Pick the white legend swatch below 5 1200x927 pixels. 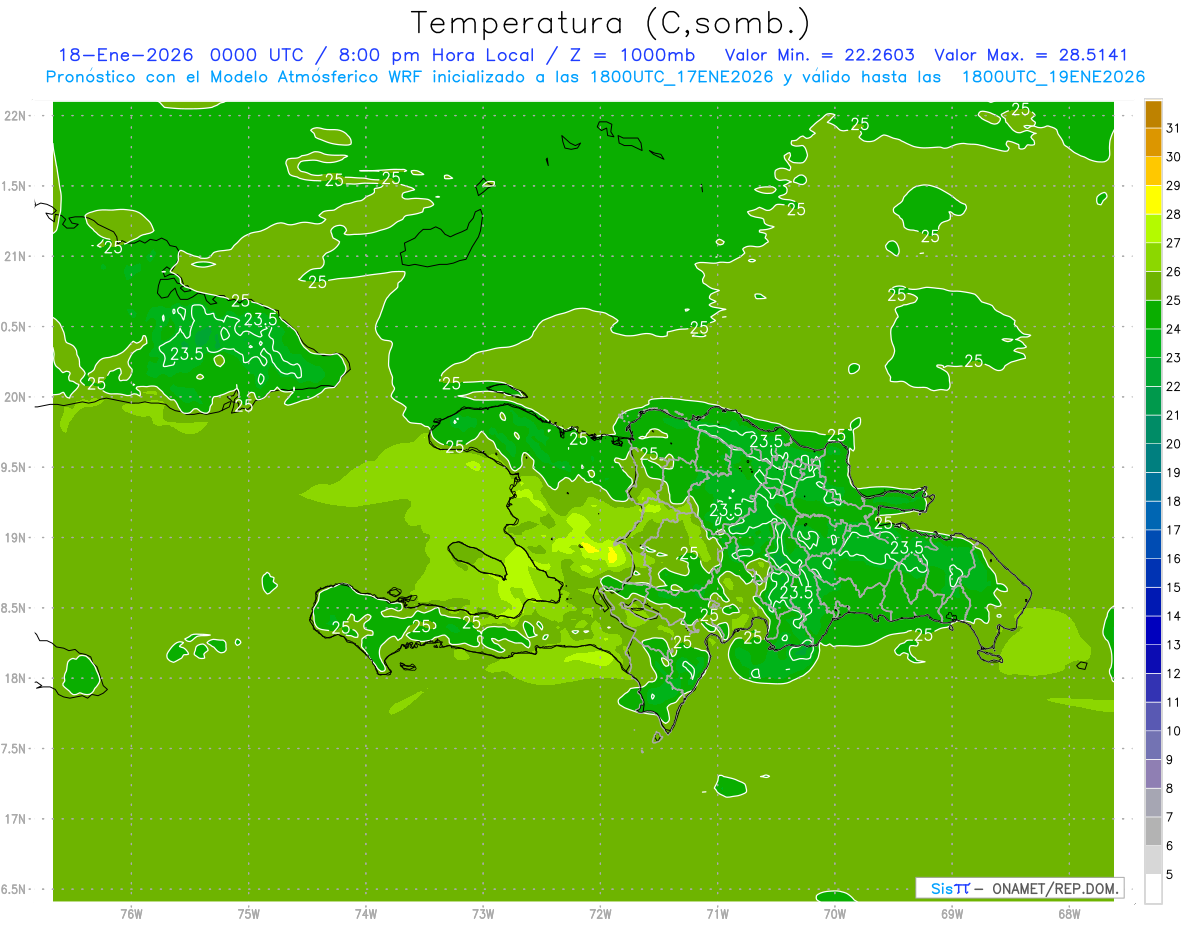point(1154,889)
